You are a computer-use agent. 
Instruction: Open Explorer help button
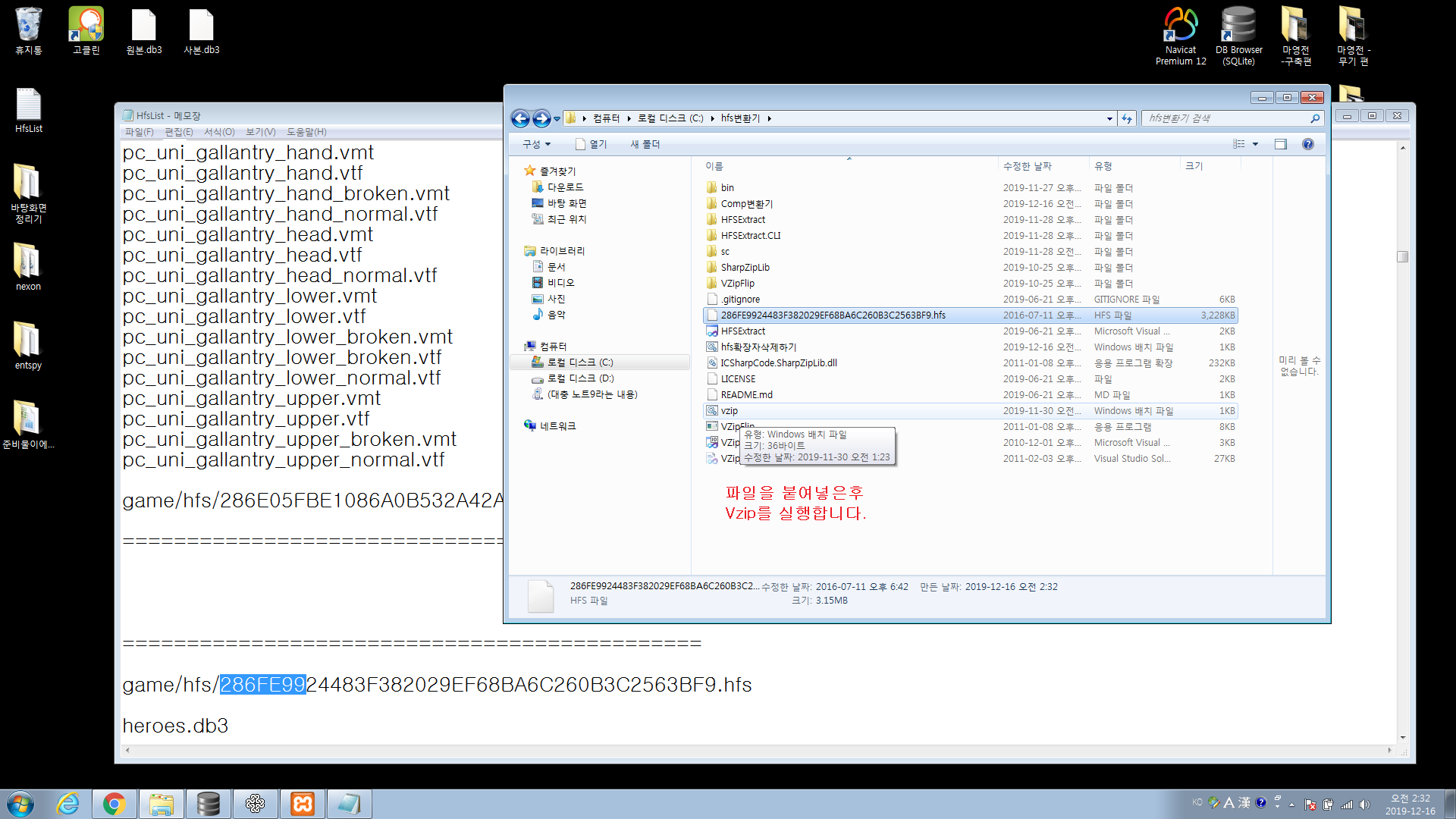click(1308, 144)
